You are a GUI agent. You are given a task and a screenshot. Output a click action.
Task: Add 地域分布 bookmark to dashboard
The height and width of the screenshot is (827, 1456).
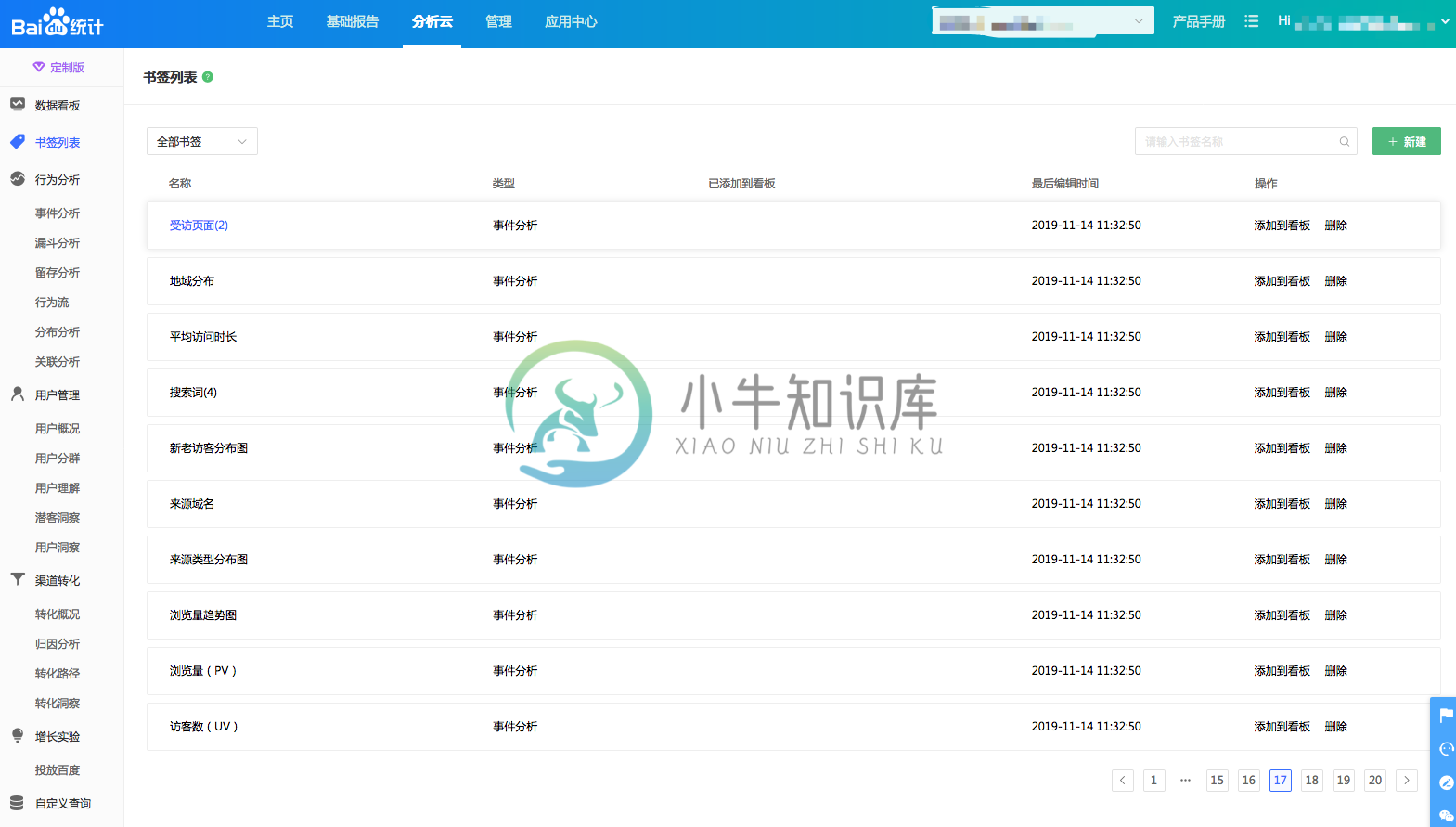click(1282, 281)
